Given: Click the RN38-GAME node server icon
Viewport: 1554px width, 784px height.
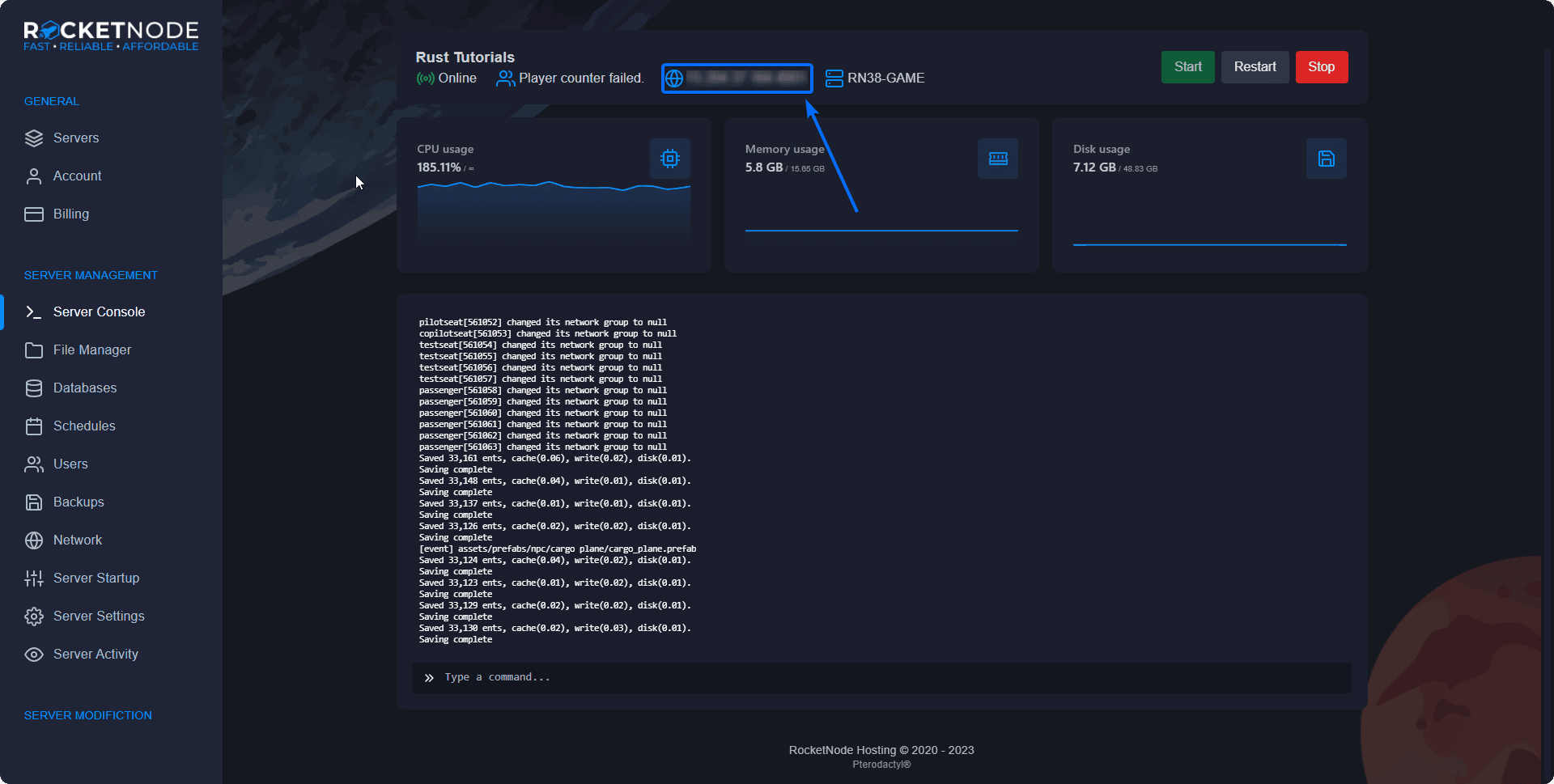Looking at the screenshot, I should (x=834, y=78).
